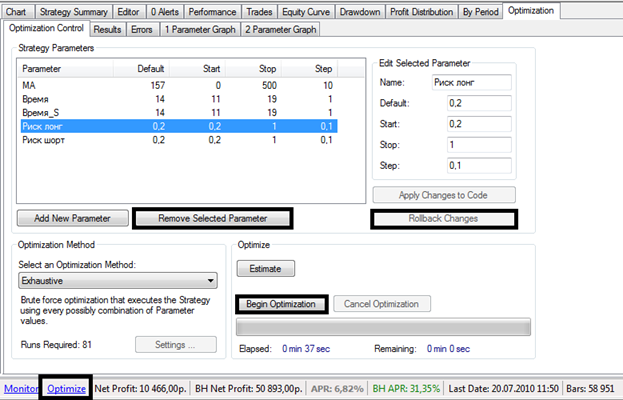Select the MA parameter row
Viewport: 623px width, 400px height.
(x=177, y=84)
